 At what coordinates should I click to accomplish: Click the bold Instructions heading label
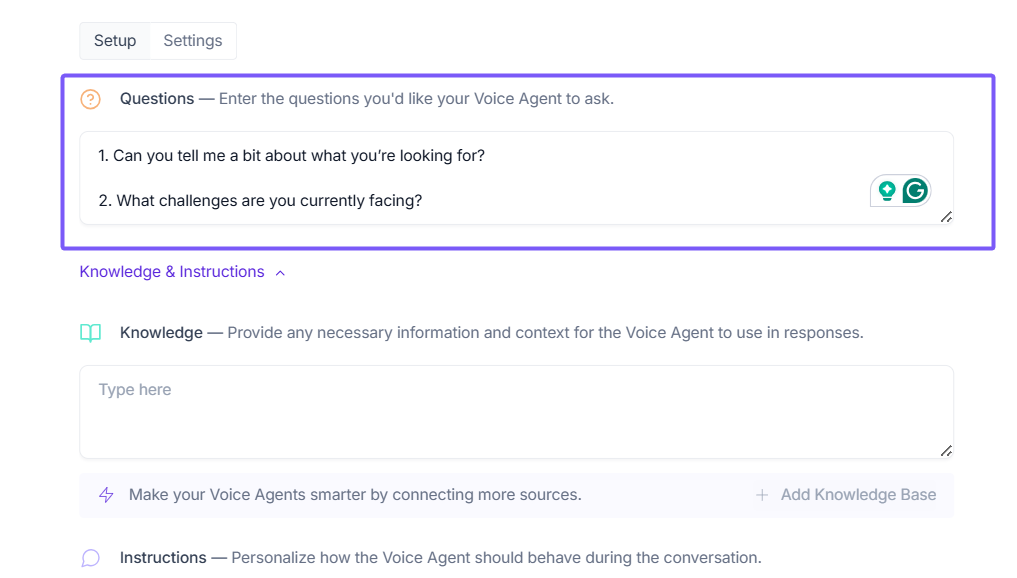[x=163, y=558]
